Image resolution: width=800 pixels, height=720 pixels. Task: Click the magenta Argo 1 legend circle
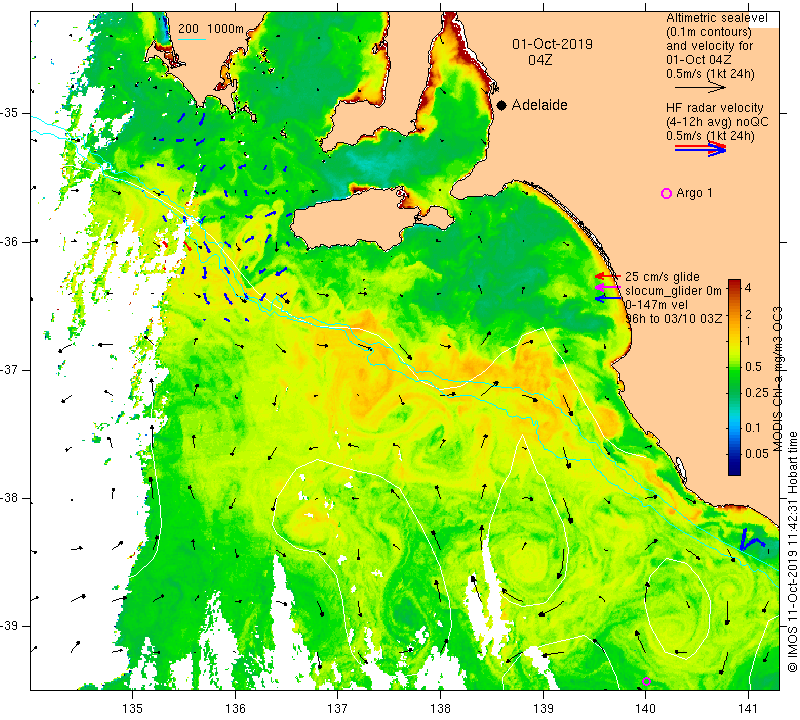coord(666,193)
